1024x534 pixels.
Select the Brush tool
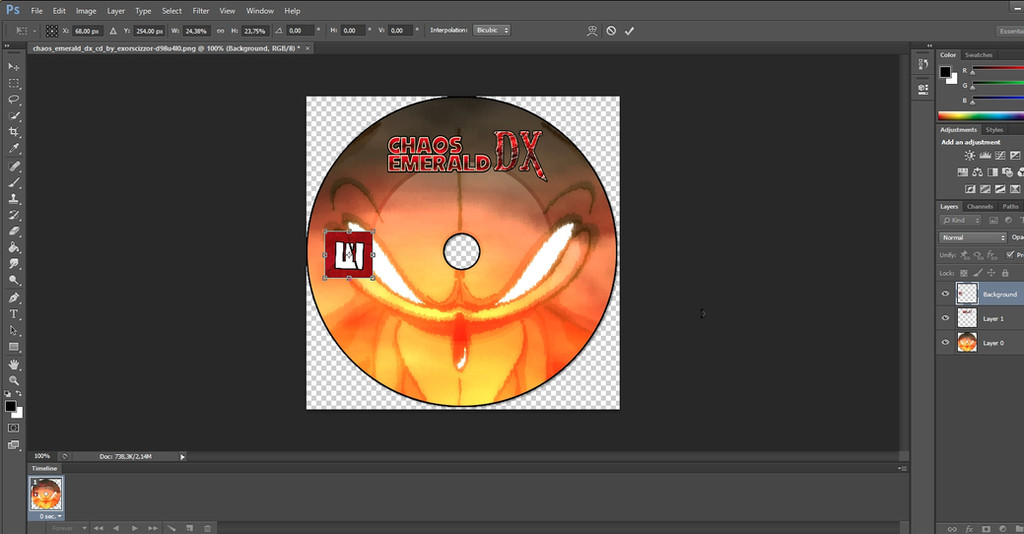[x=14, y=183]
